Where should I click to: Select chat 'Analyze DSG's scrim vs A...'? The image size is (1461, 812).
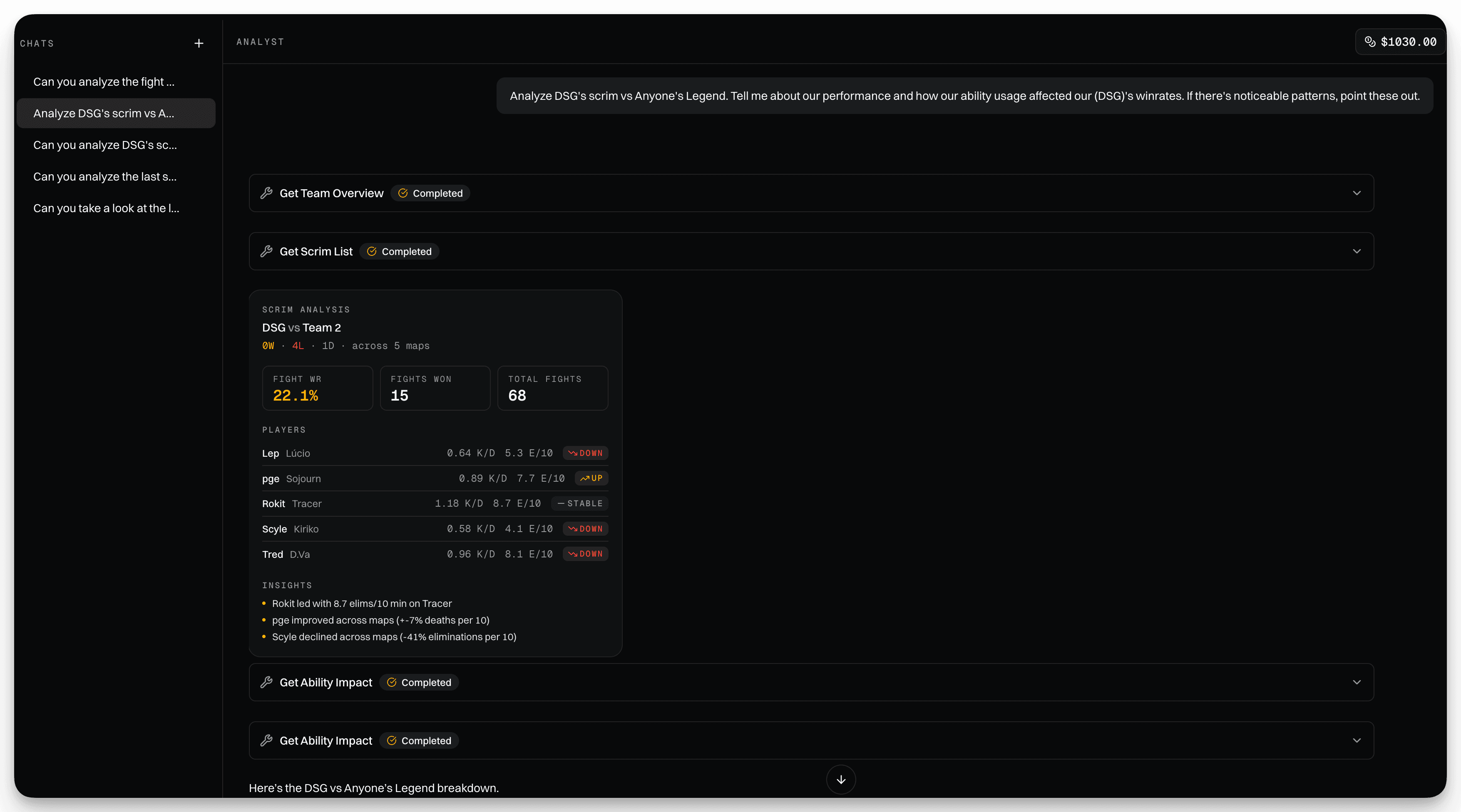[116, 113]
